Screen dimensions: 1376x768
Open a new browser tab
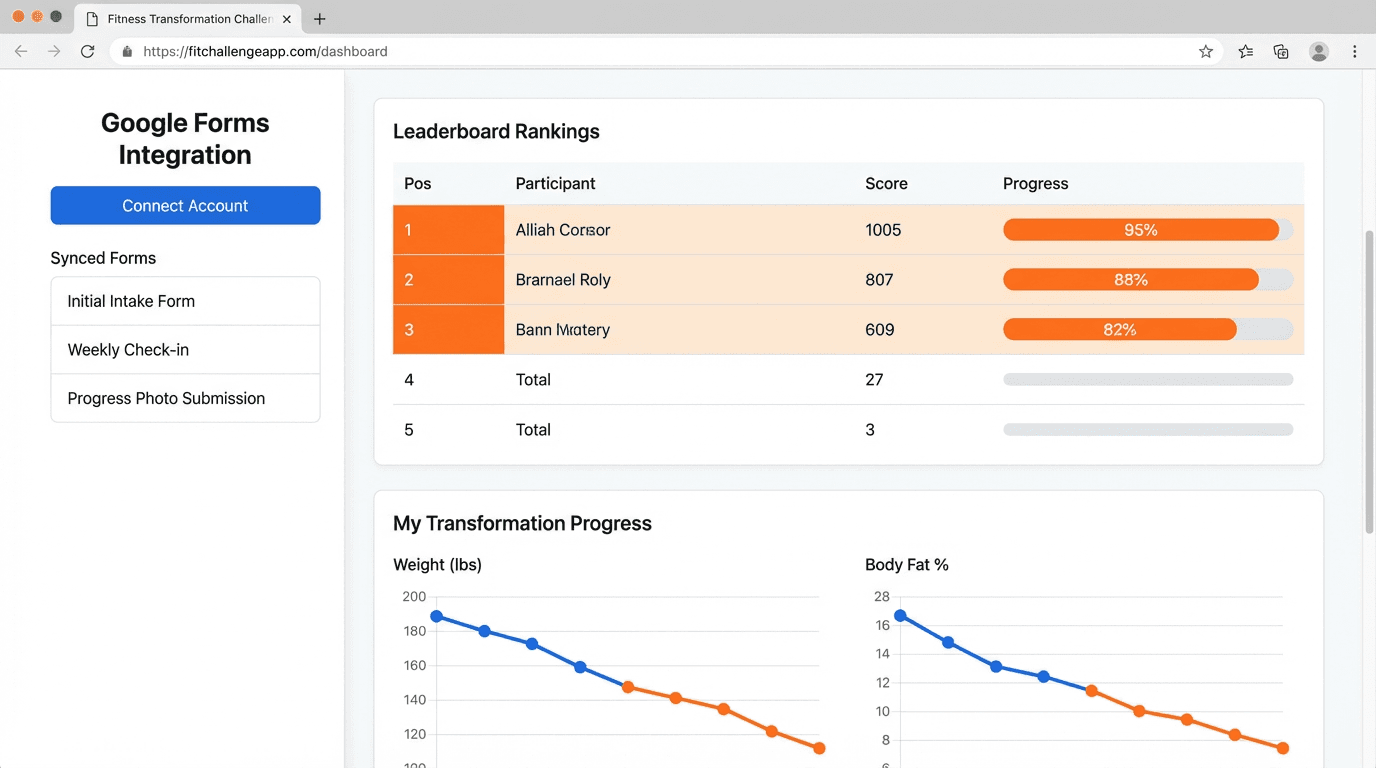pos(320,19)
